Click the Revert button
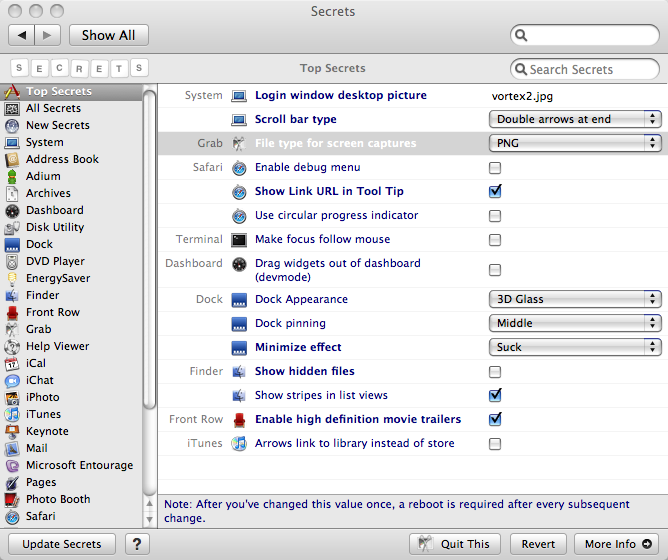 (538, 544)
